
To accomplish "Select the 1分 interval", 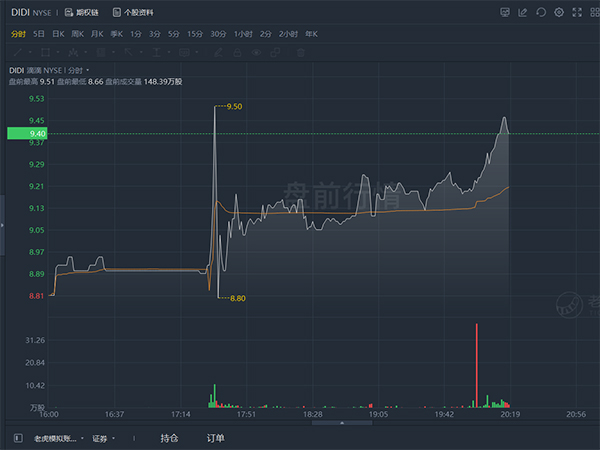I will tap(136, 34).
